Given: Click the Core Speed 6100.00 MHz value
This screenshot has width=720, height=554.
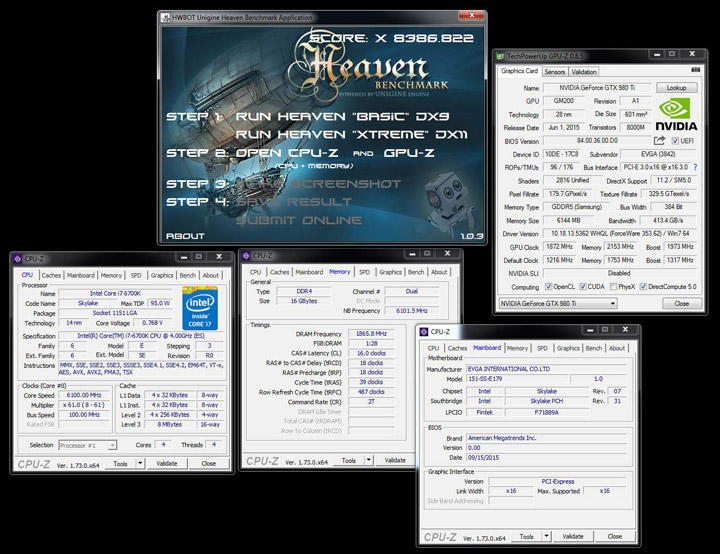Looking at the screenshot, I should coord(84,395).
